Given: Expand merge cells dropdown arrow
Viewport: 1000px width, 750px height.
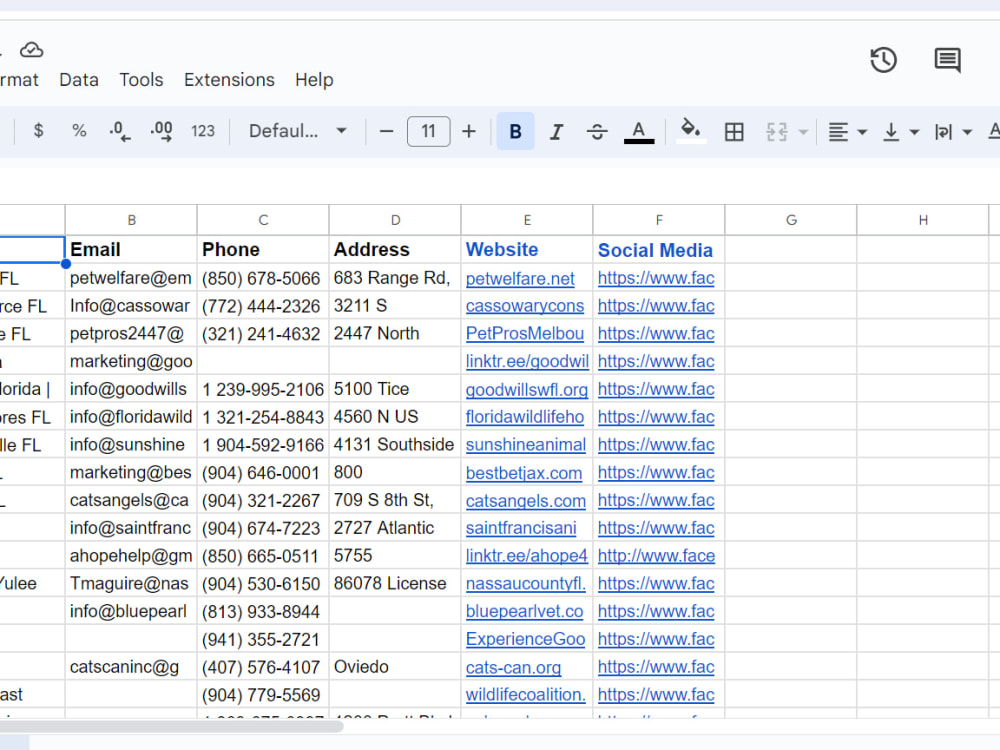Looking at the screenshot, I should [803, 132].
